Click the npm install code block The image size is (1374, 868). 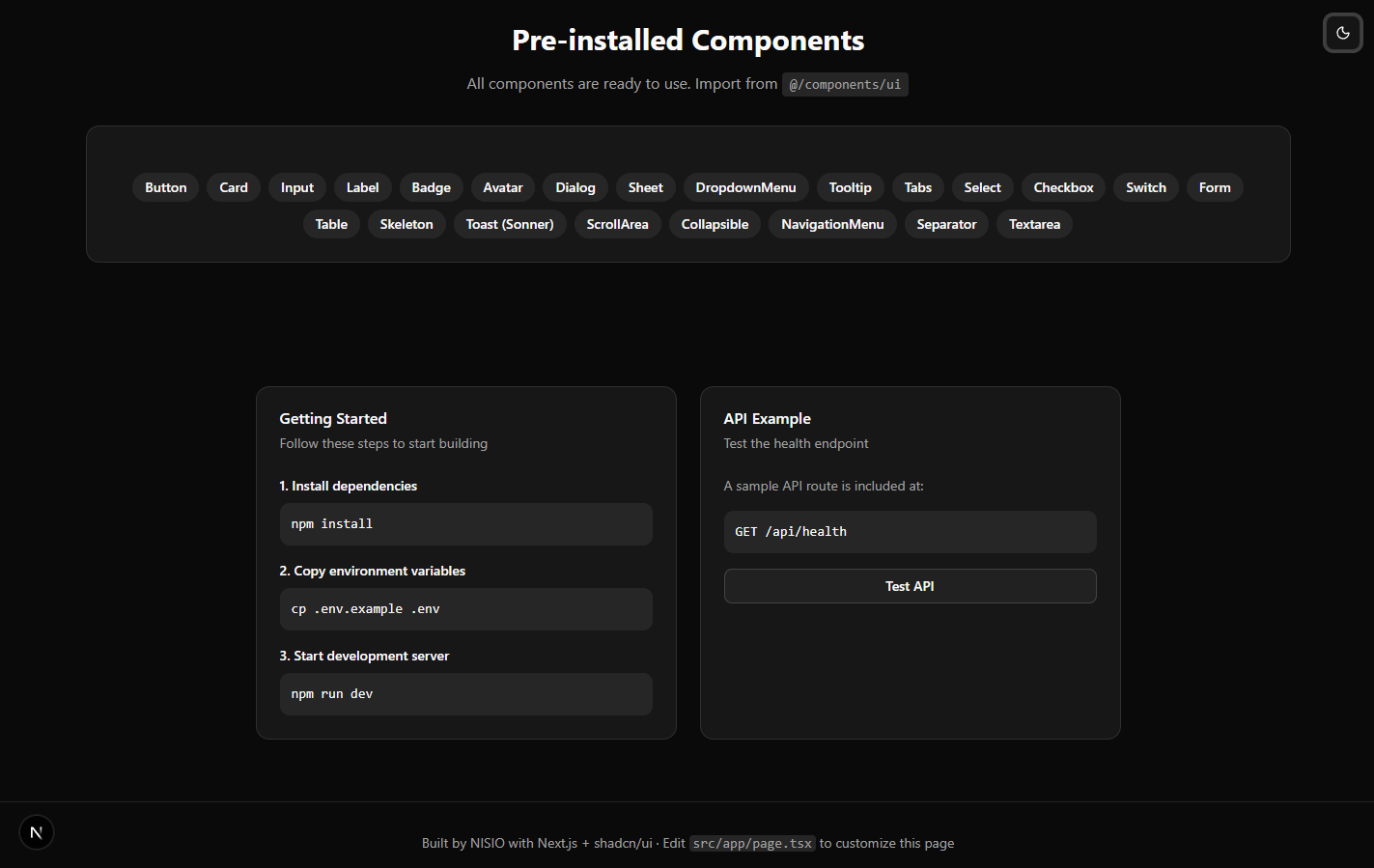click(465, 524)
